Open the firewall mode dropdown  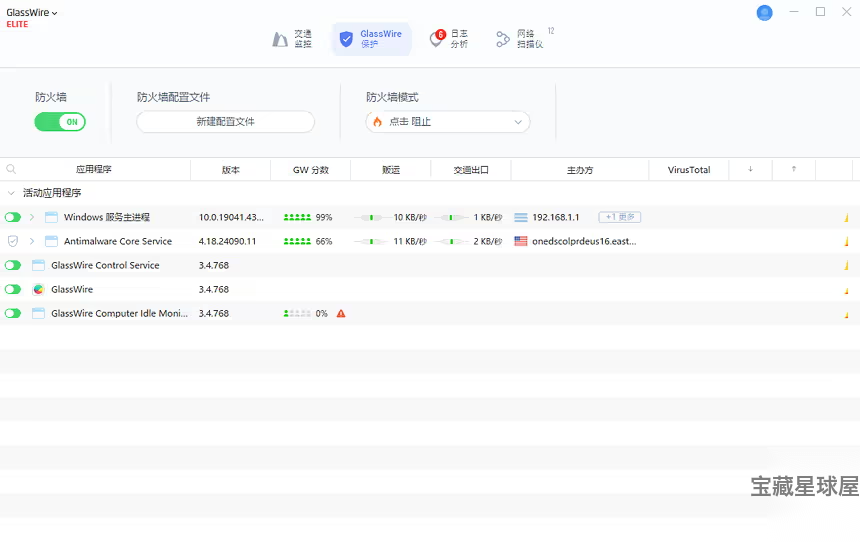tap(448, 122)
